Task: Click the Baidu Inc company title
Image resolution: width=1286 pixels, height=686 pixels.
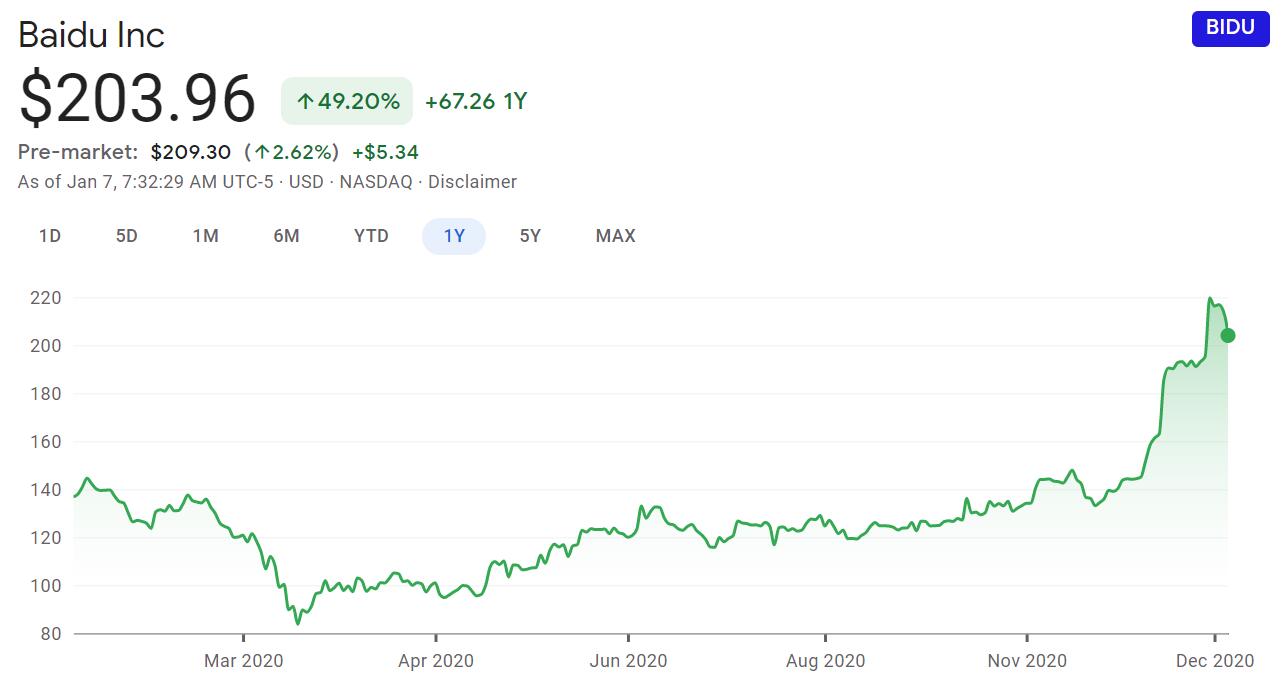Action: click(91, 35)
